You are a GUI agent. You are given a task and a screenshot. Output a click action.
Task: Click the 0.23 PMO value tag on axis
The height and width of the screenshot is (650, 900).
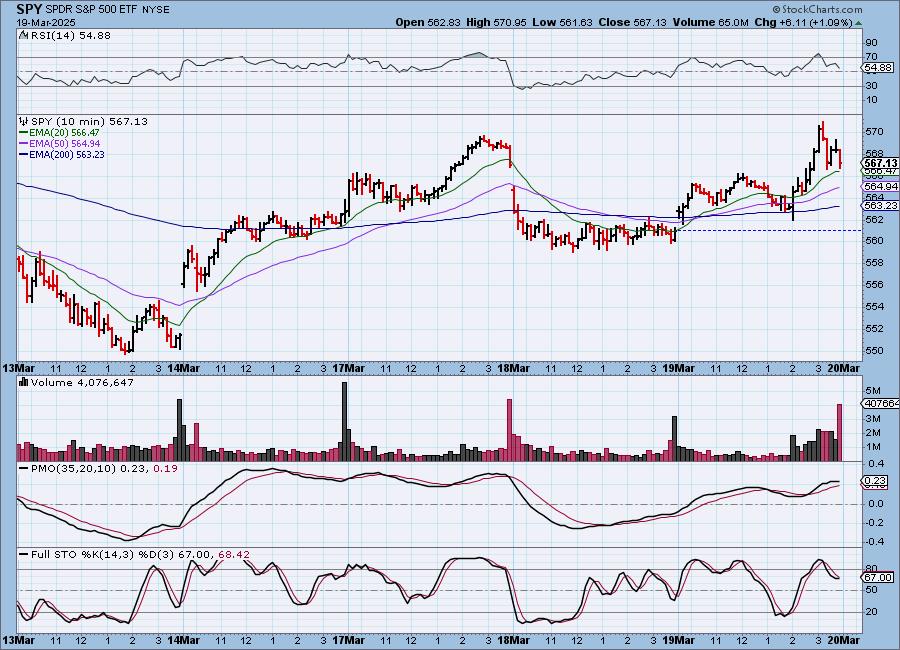click(876, 481)
